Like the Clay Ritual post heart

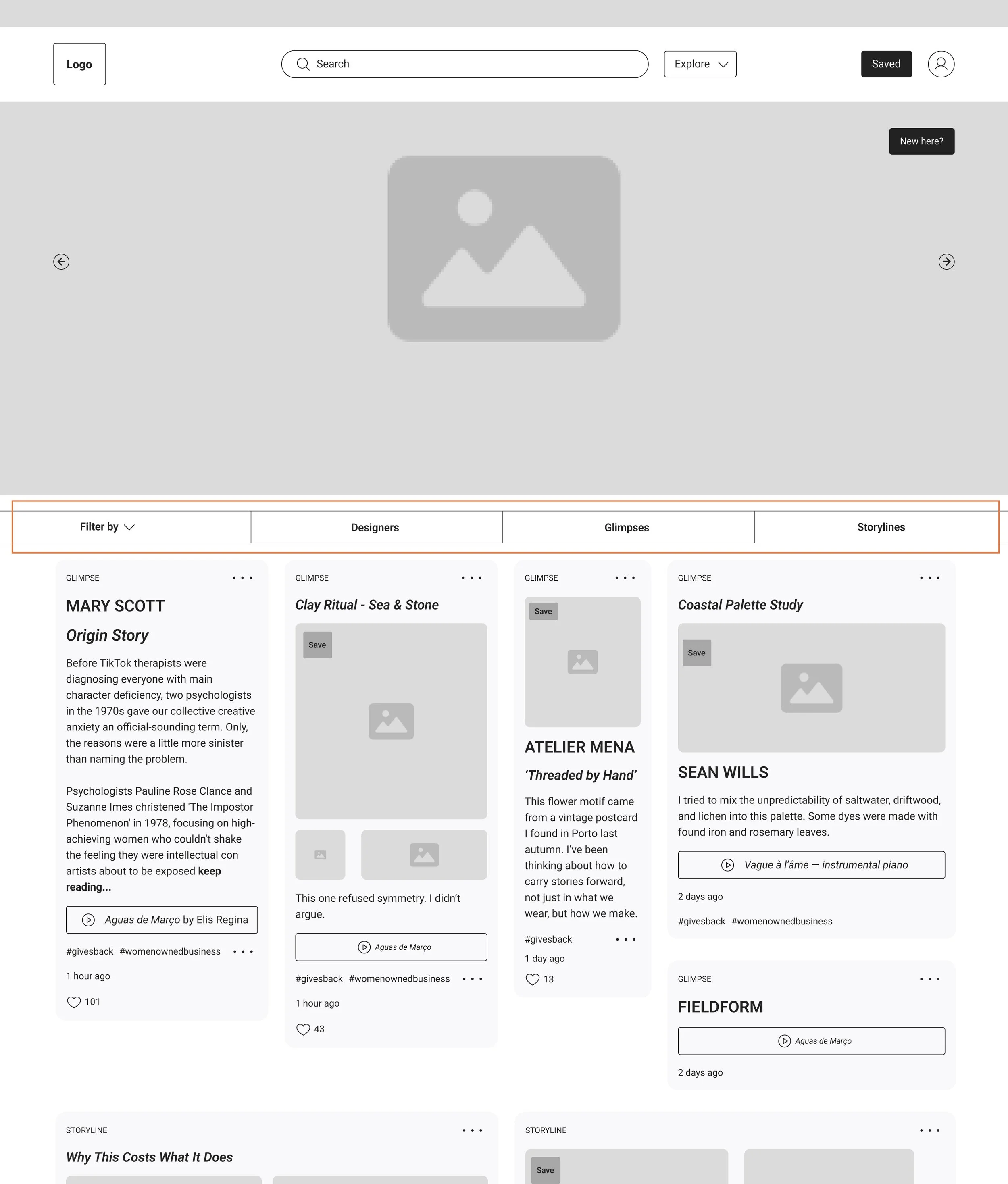(303, 1030)
